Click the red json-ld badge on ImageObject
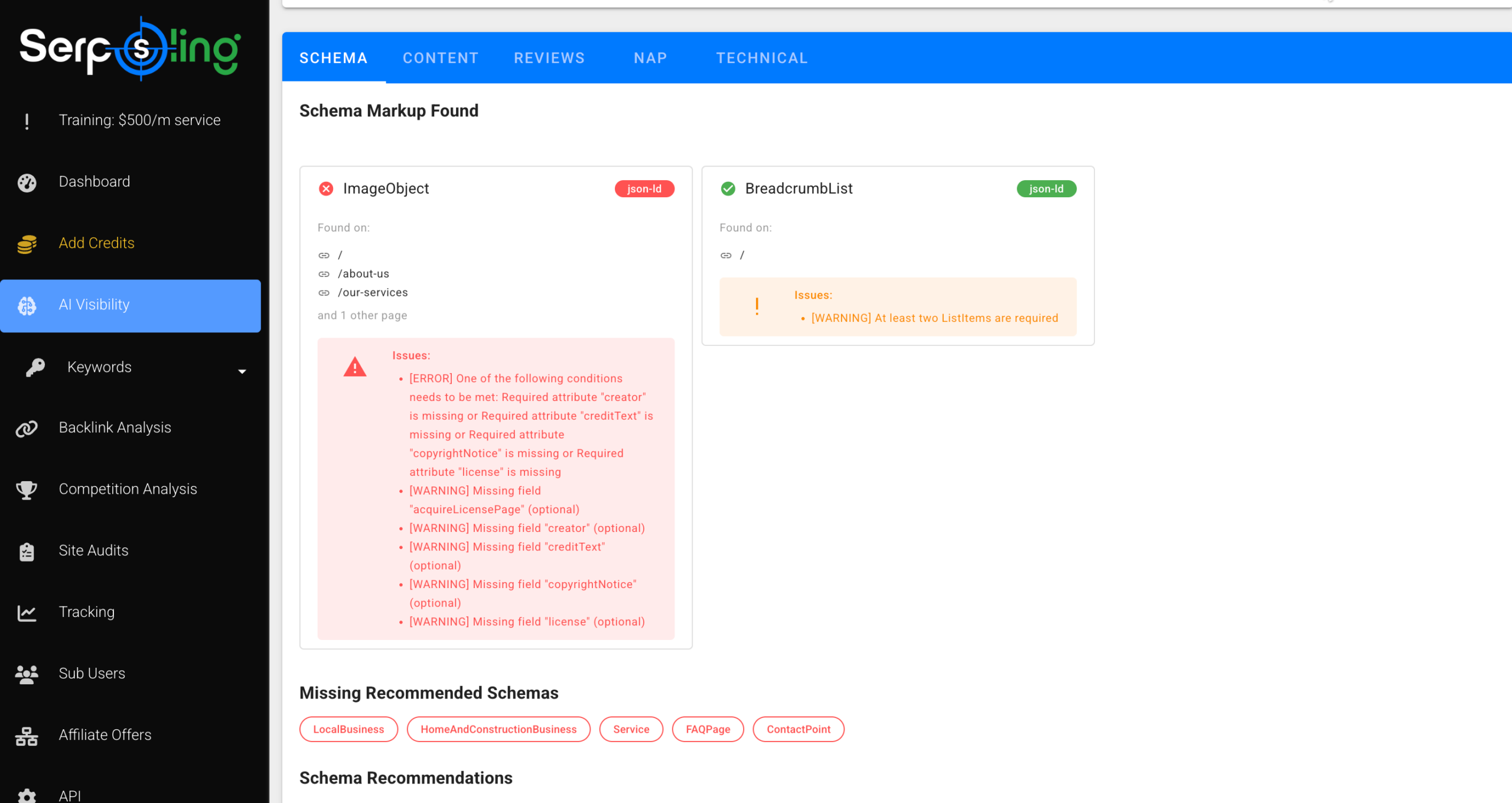 tap(644, 189)
